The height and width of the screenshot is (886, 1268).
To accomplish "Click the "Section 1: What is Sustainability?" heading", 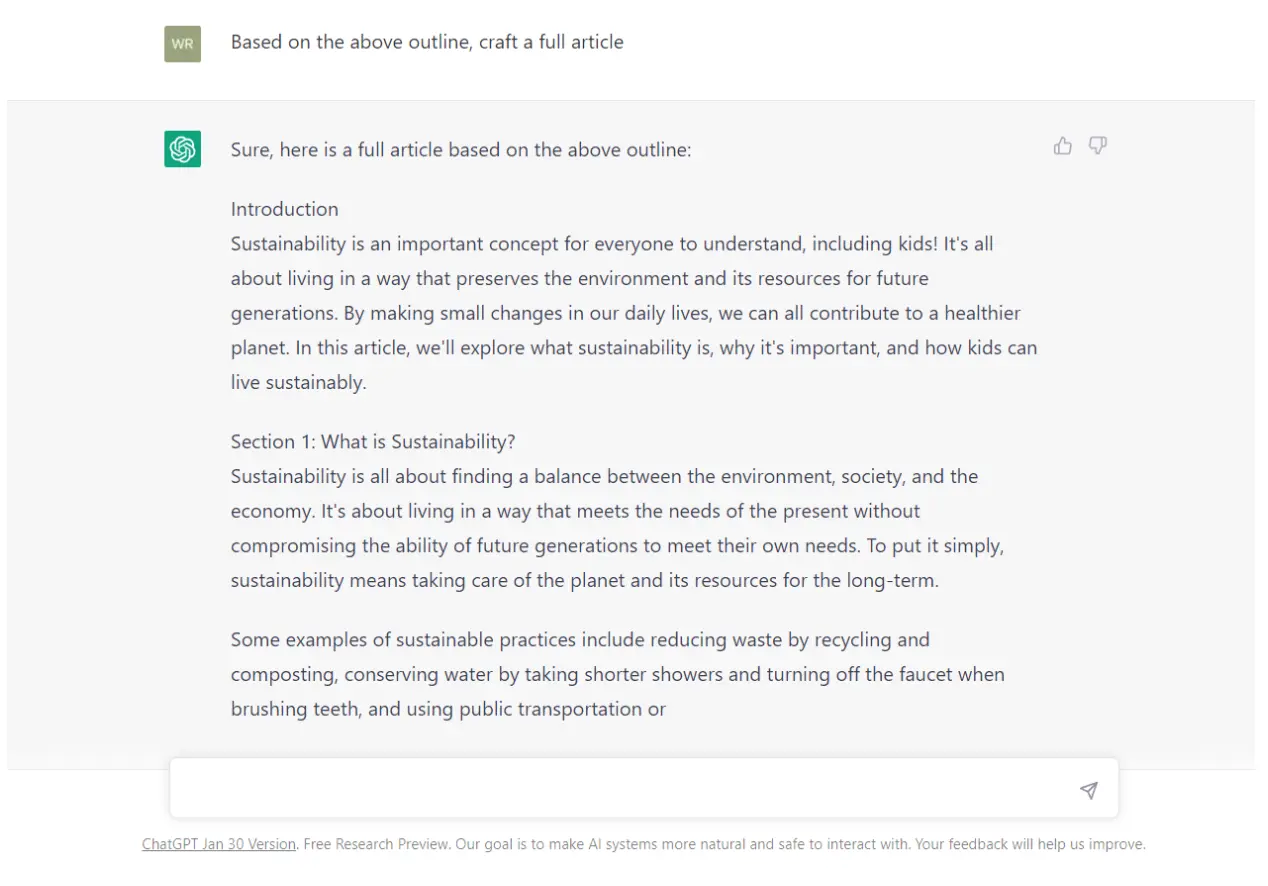I will coord(372,442).
